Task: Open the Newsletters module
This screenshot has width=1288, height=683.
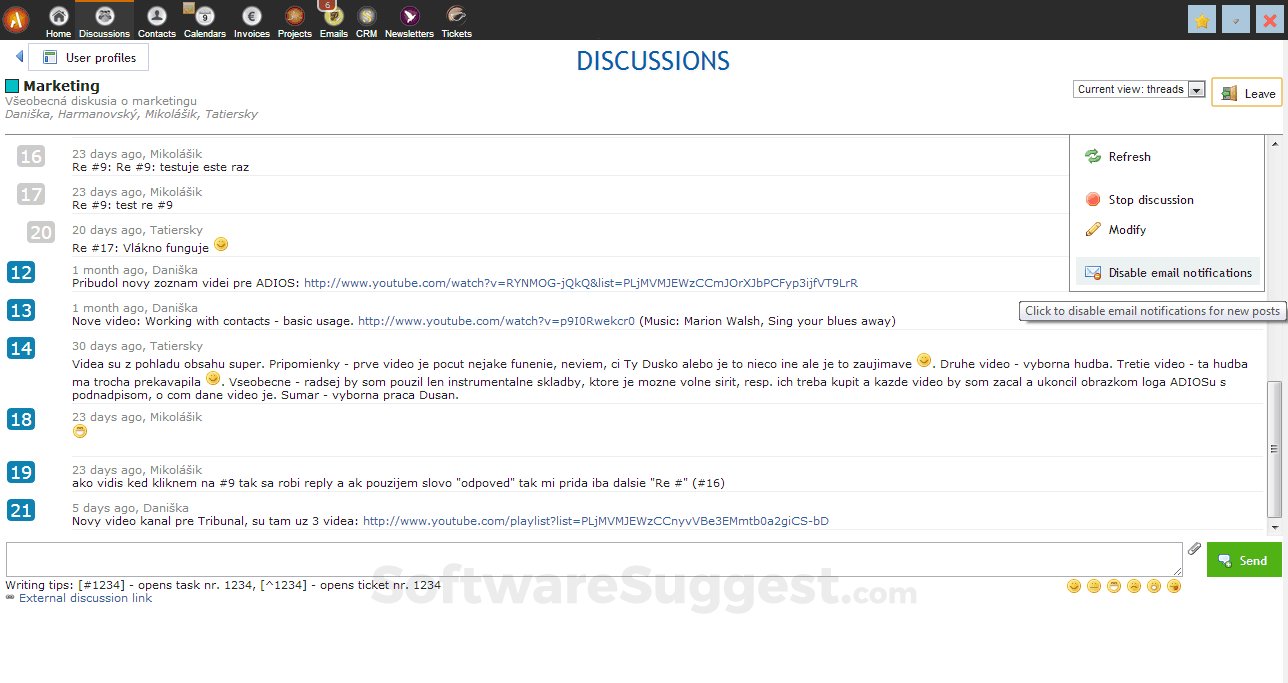Action: [409, 21]
